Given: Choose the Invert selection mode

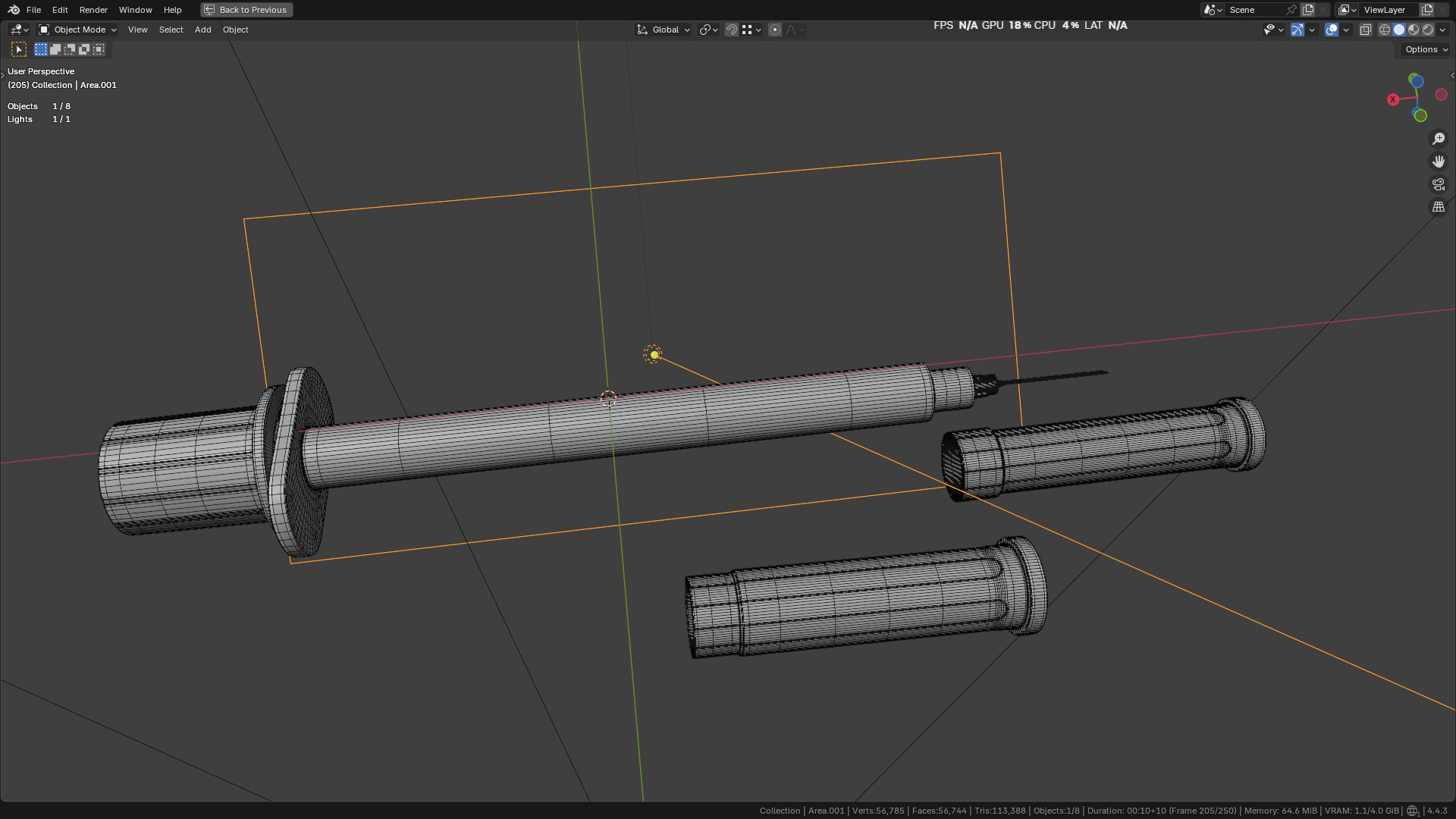Looking at the screenshot, I should (x=84, y=49).
